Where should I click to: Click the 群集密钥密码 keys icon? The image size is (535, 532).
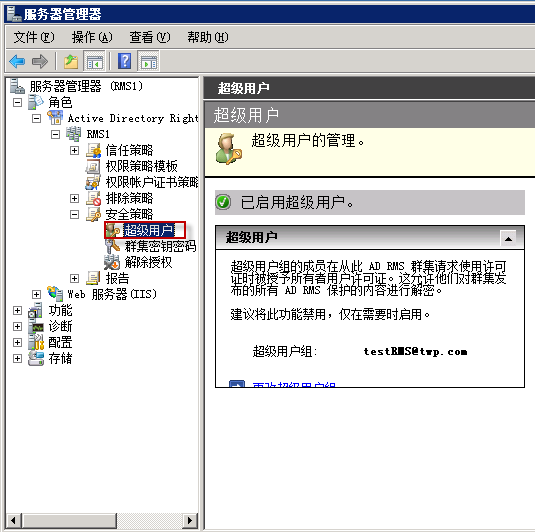(x=112, y=246)
